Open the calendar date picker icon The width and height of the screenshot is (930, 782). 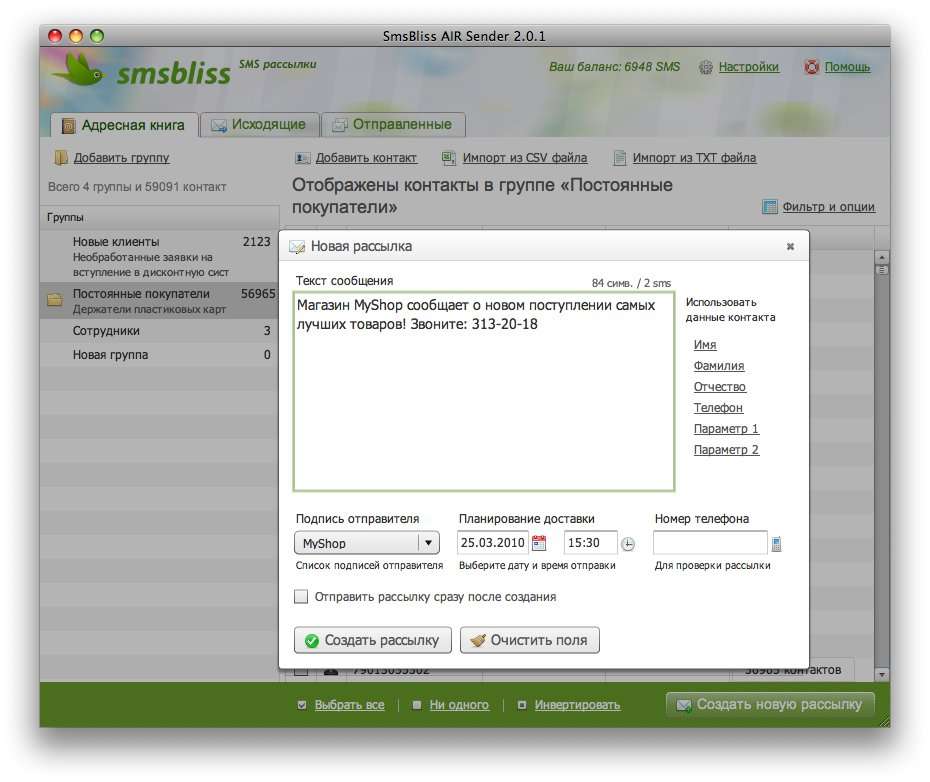coord(539,542)
